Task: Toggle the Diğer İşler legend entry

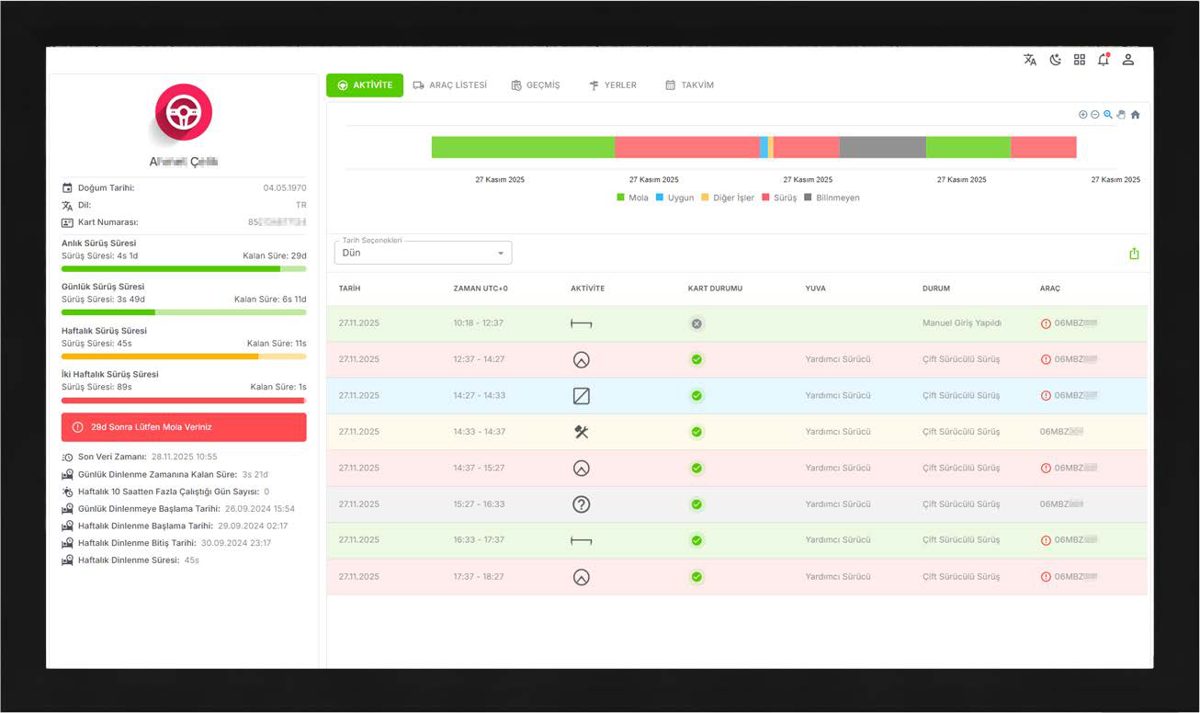Action: (728, 198)
